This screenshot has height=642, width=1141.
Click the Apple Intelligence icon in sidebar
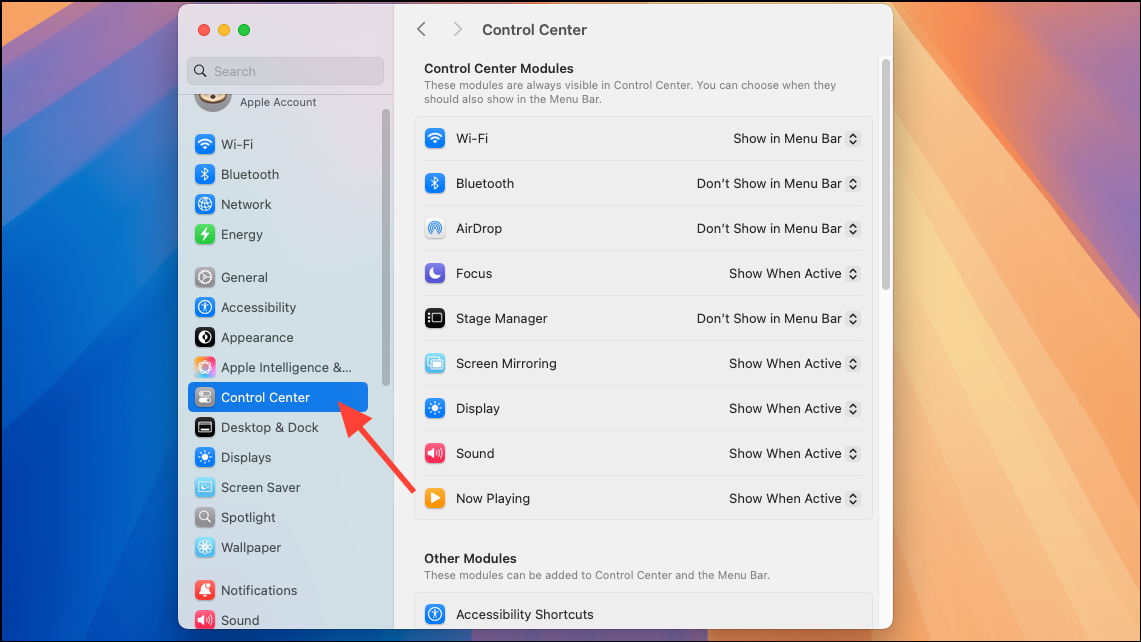pyautogui.click(x=204, y=368)
